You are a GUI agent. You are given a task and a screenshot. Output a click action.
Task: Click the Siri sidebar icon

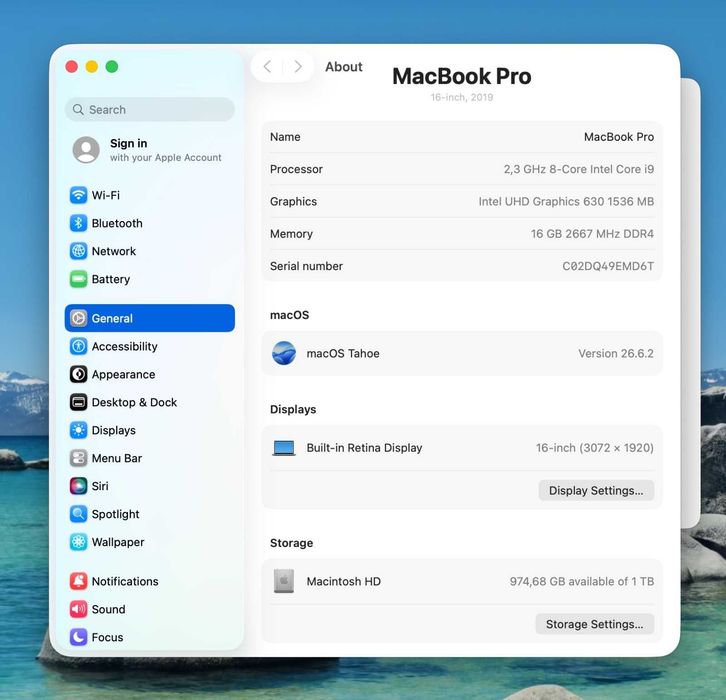[78, 486]
